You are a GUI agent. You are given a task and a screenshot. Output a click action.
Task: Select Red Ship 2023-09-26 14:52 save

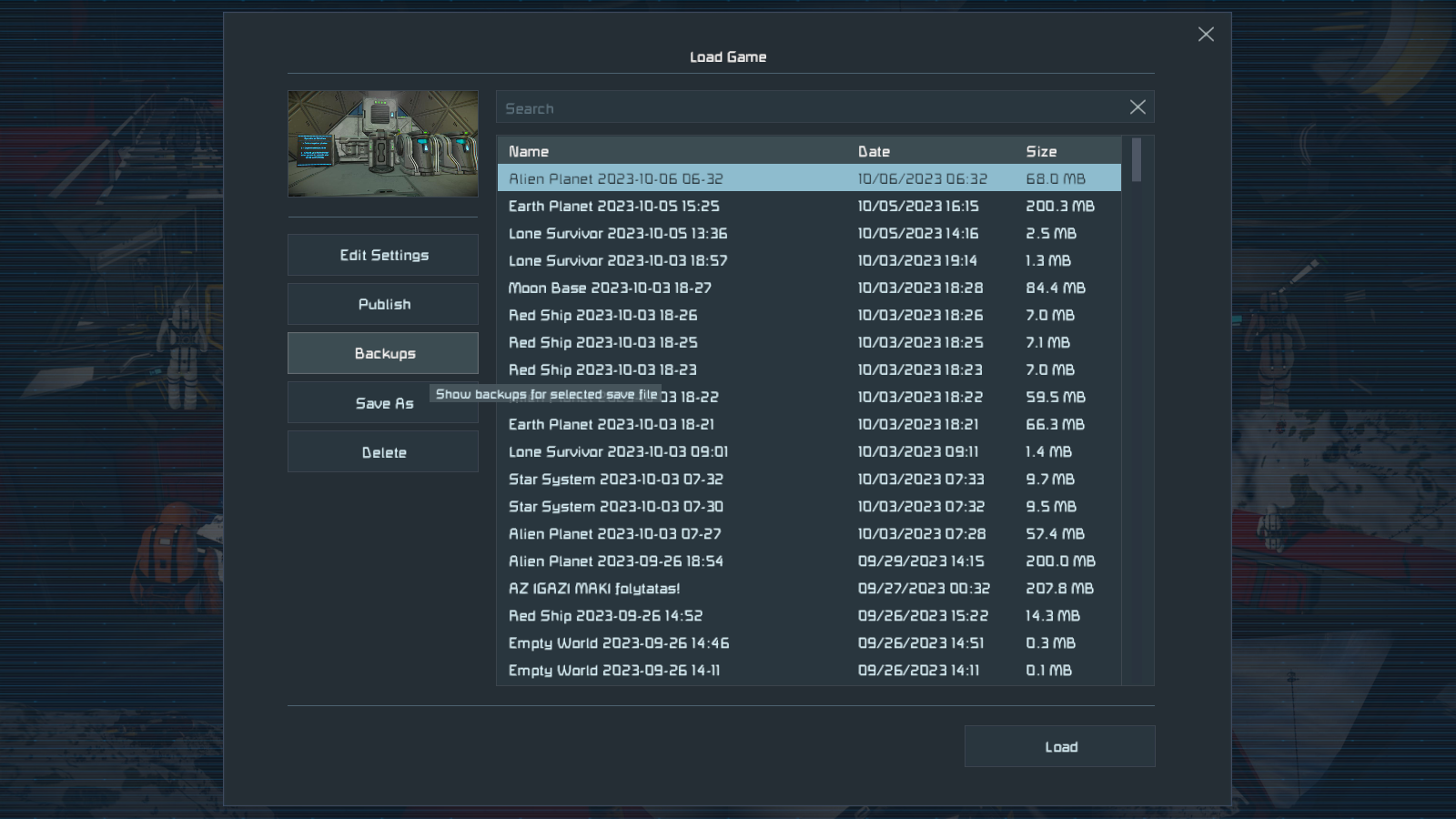coord(605,616)
